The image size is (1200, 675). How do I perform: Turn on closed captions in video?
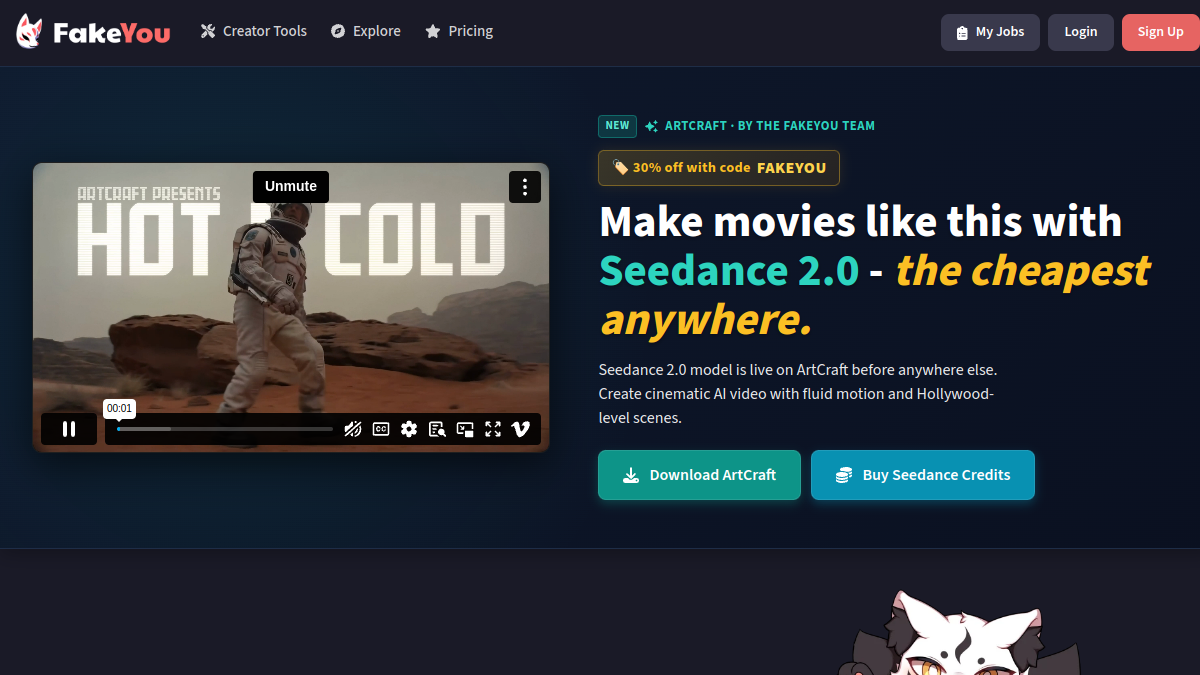[381, 429]
